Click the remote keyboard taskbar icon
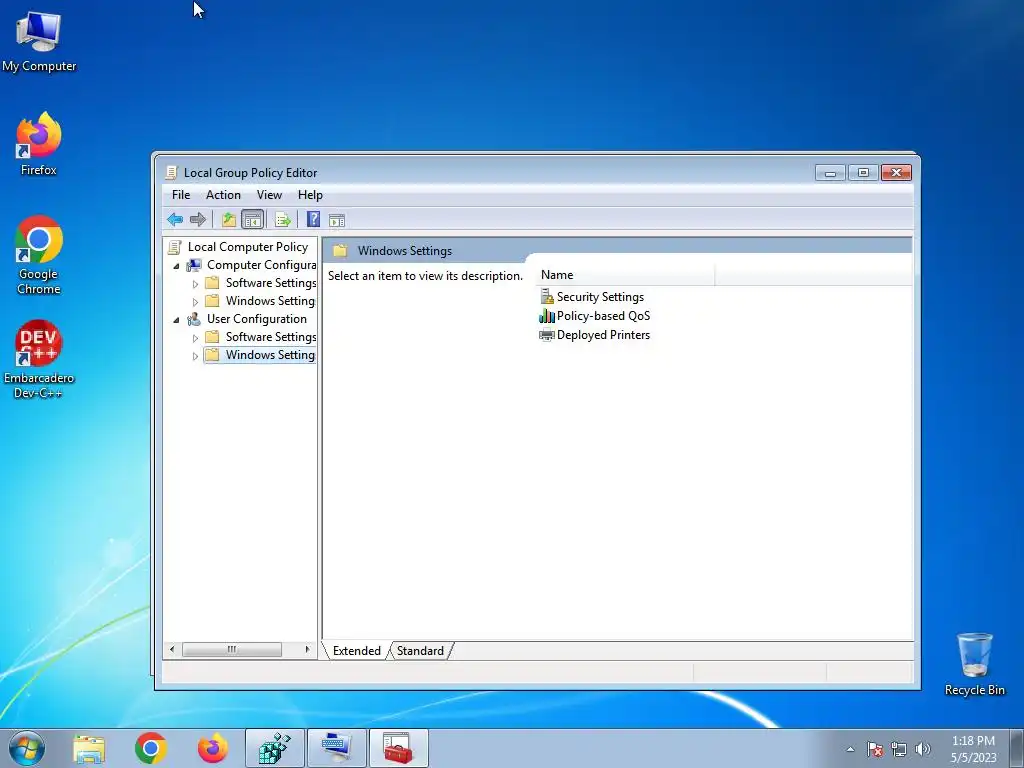 [337, 748]
